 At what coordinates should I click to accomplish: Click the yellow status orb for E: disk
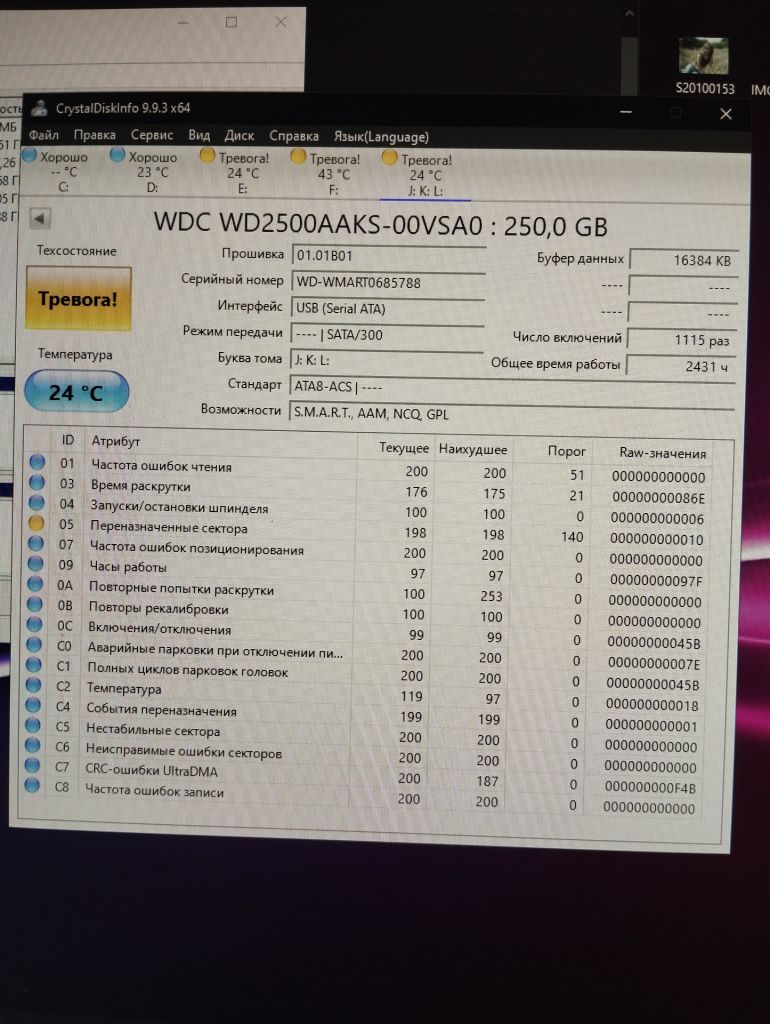point(207,155)
